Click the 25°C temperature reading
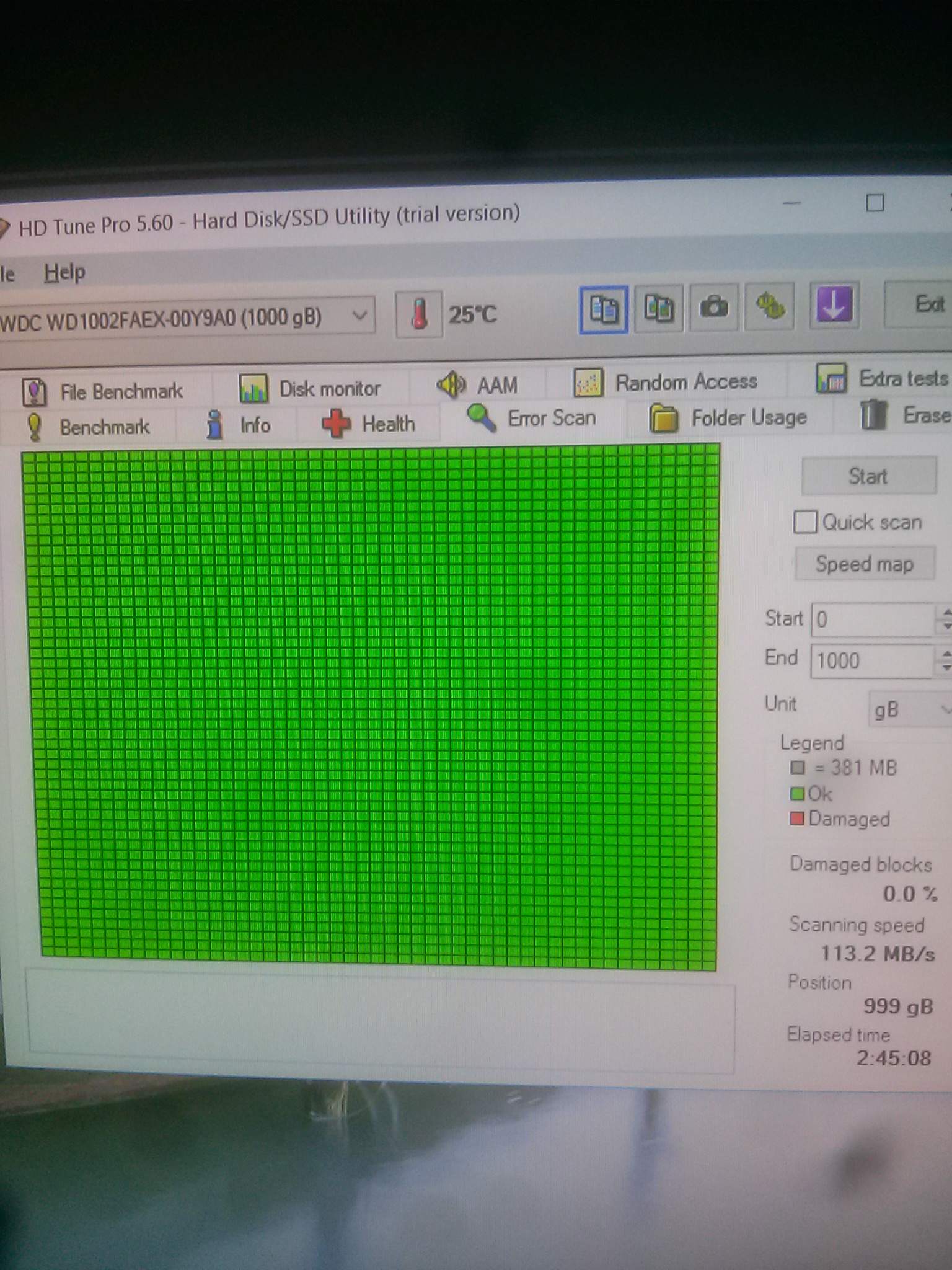 coord(473,314)
